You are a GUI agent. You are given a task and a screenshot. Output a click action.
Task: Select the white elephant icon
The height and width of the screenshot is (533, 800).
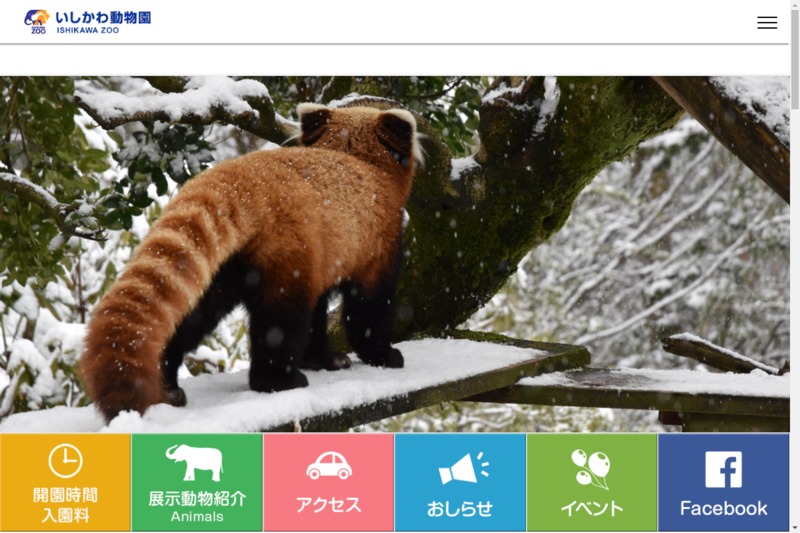pyautogui.click(x=195, y=462)
